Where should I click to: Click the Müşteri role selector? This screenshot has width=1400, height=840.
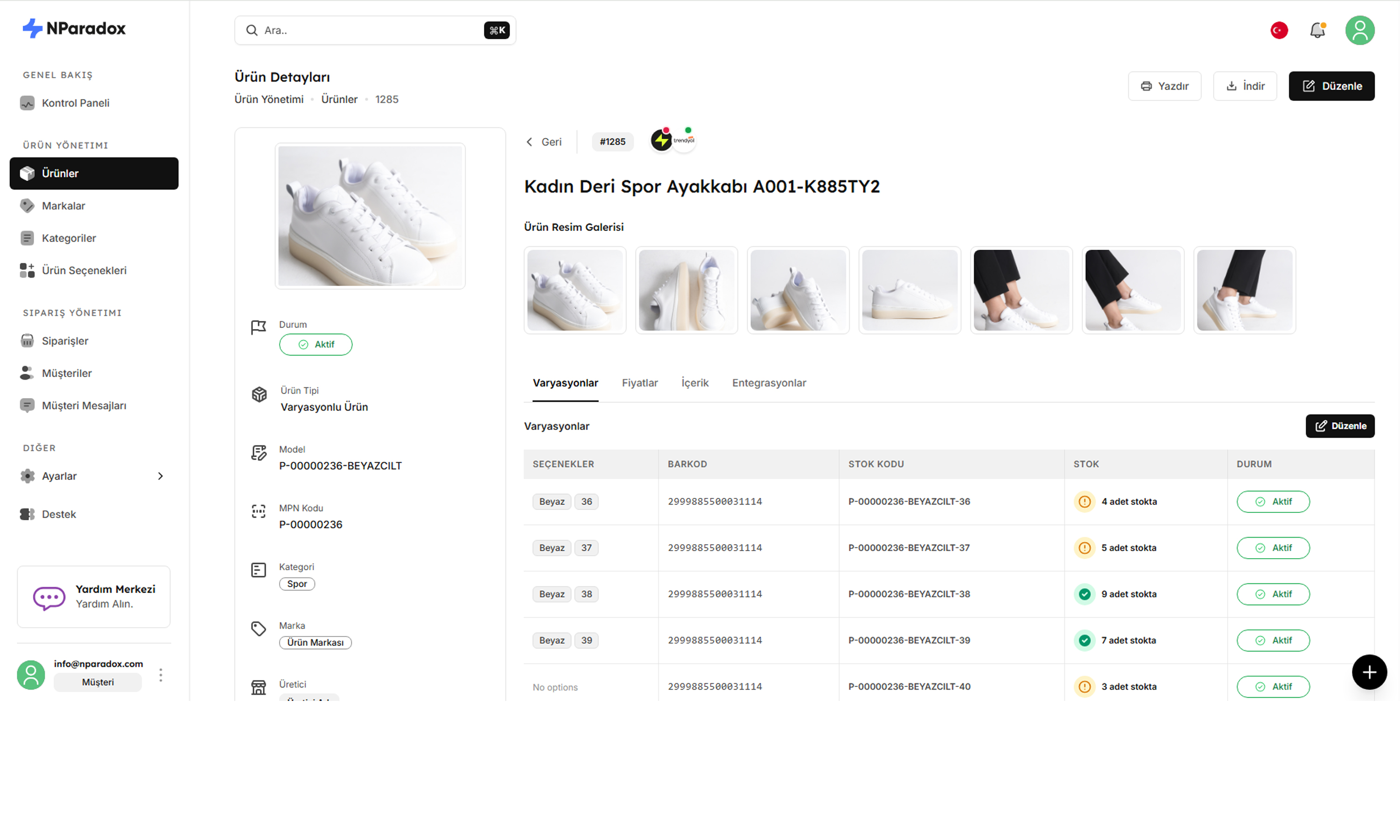tap(98, 682)
